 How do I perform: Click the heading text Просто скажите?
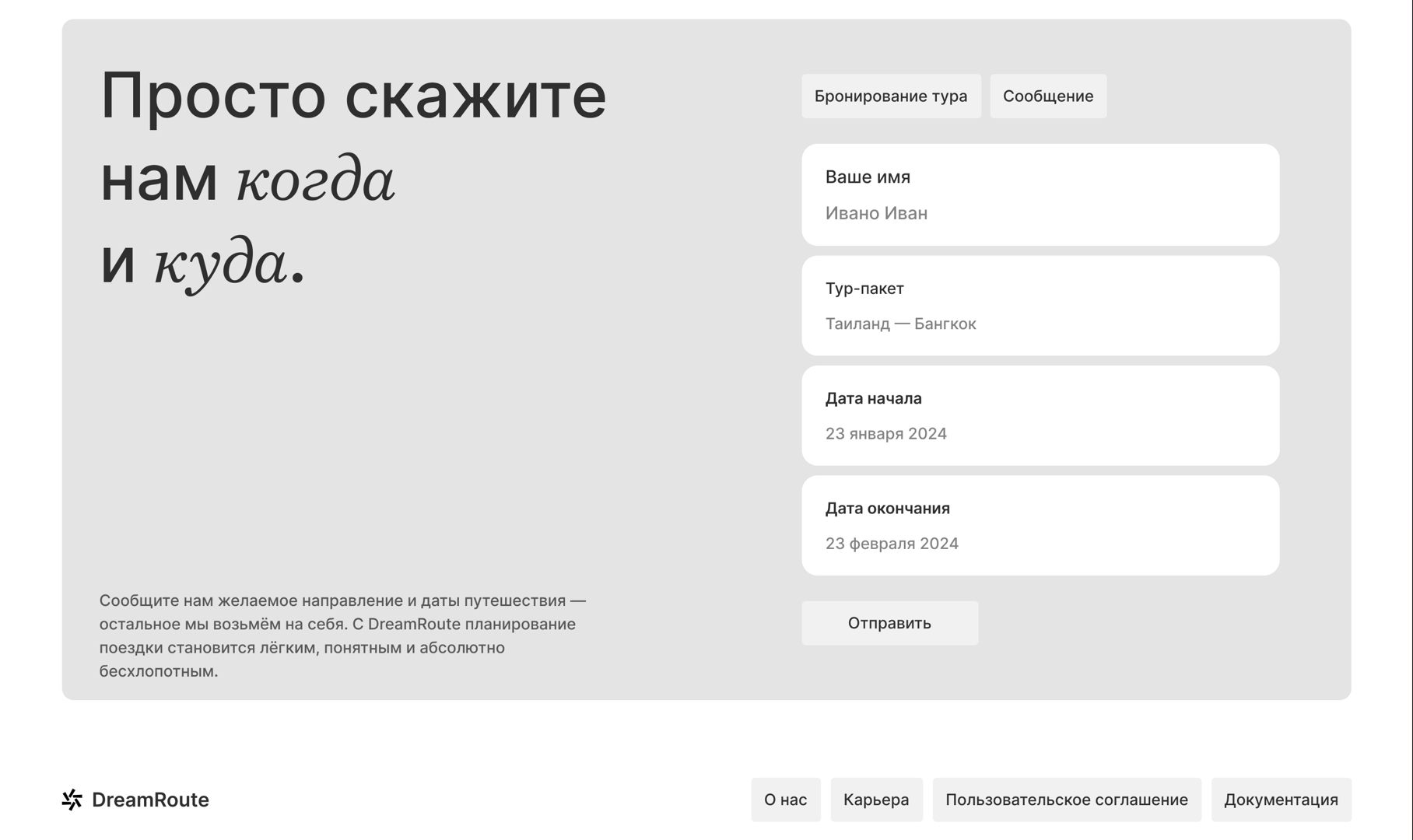pos(353,96)
